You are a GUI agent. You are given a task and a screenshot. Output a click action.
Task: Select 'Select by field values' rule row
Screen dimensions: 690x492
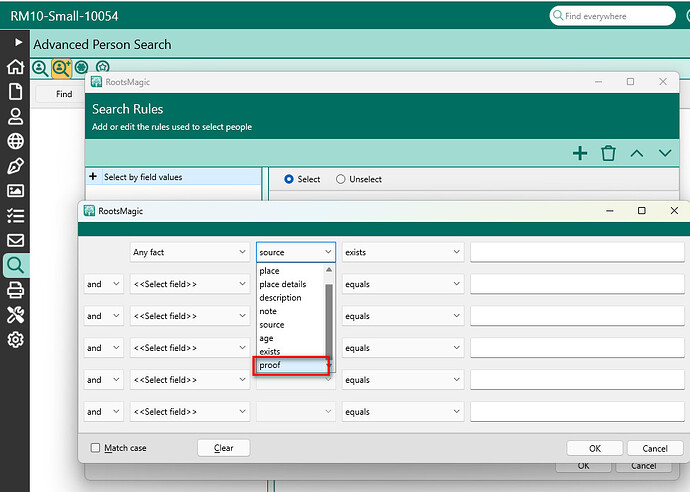pyautogui.click(x=173, y=177)
